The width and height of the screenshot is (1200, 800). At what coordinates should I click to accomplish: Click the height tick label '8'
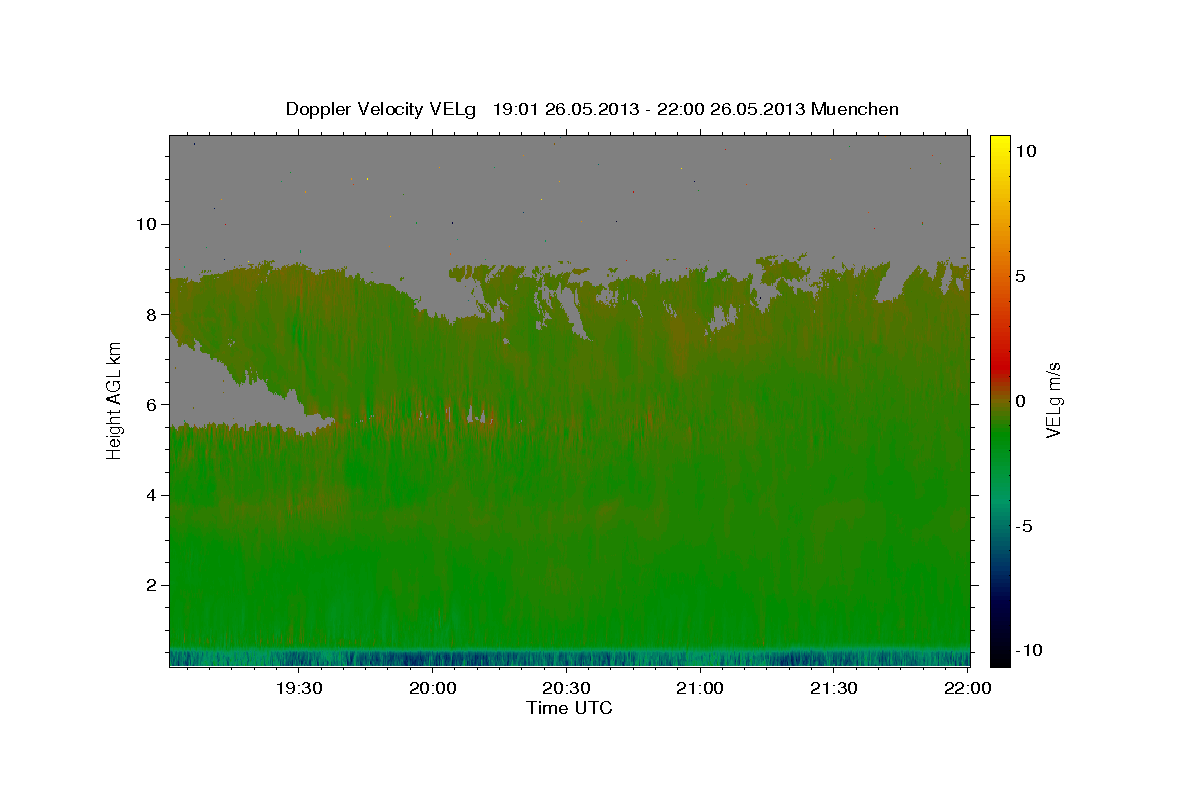[x=153, y=314]
